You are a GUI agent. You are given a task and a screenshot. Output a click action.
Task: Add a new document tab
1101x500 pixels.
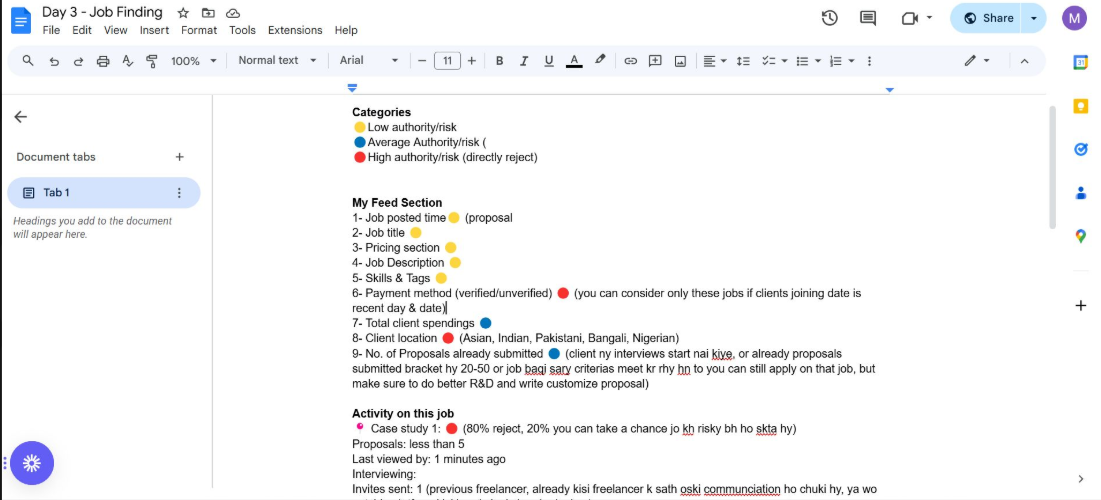(180, 157)
